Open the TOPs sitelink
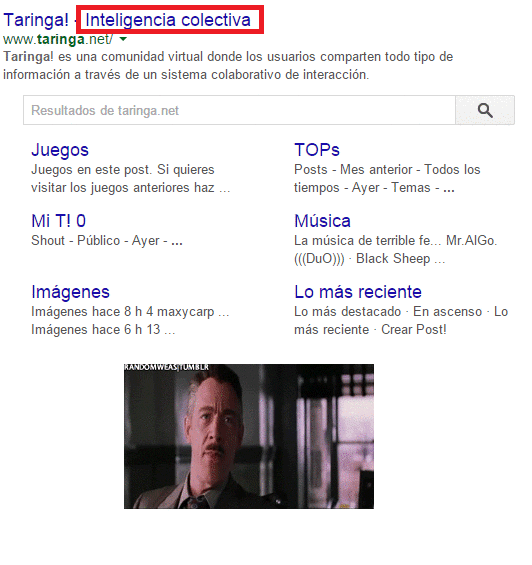532x565 pixels. coord(317,150)
